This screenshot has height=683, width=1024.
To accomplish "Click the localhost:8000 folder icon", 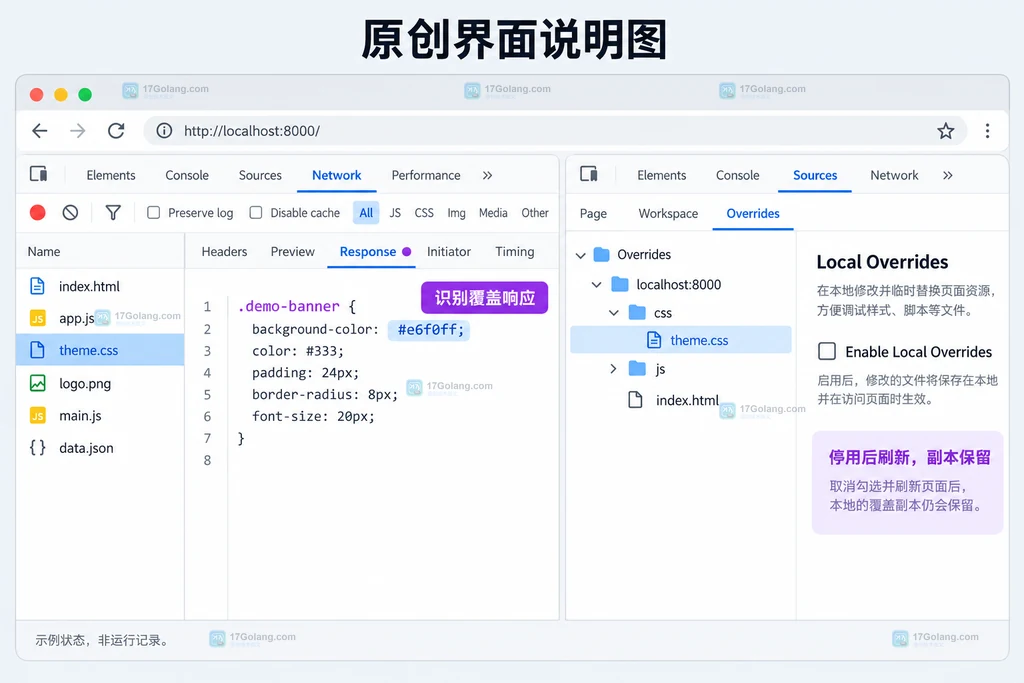I will (620, 284).
